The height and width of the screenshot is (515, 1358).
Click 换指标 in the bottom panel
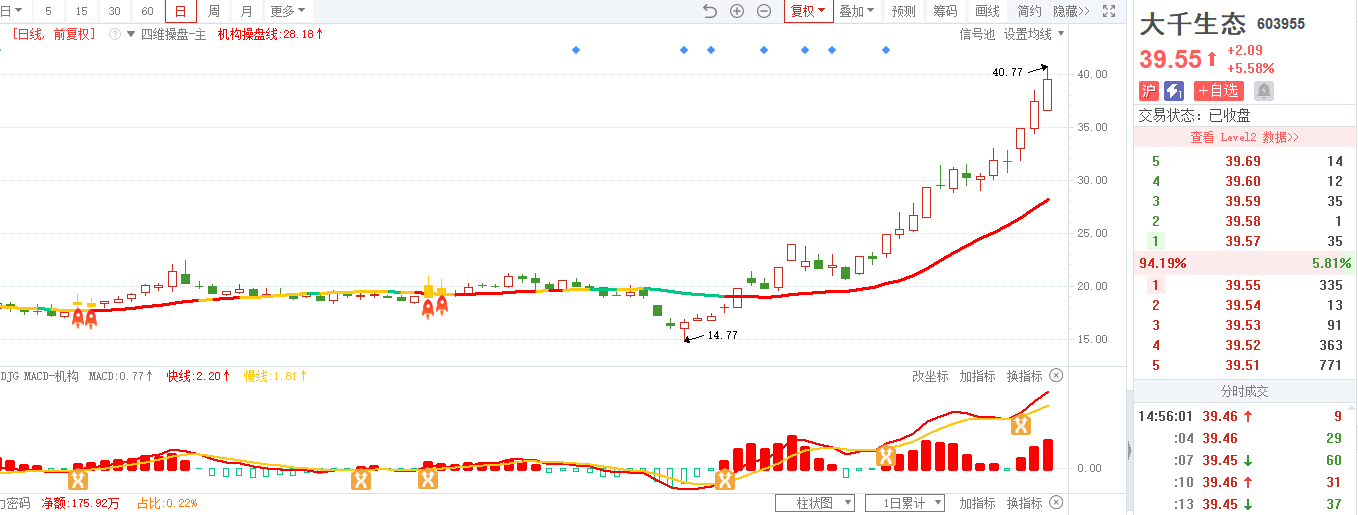pyautogui.click(x=1024, y=503)
